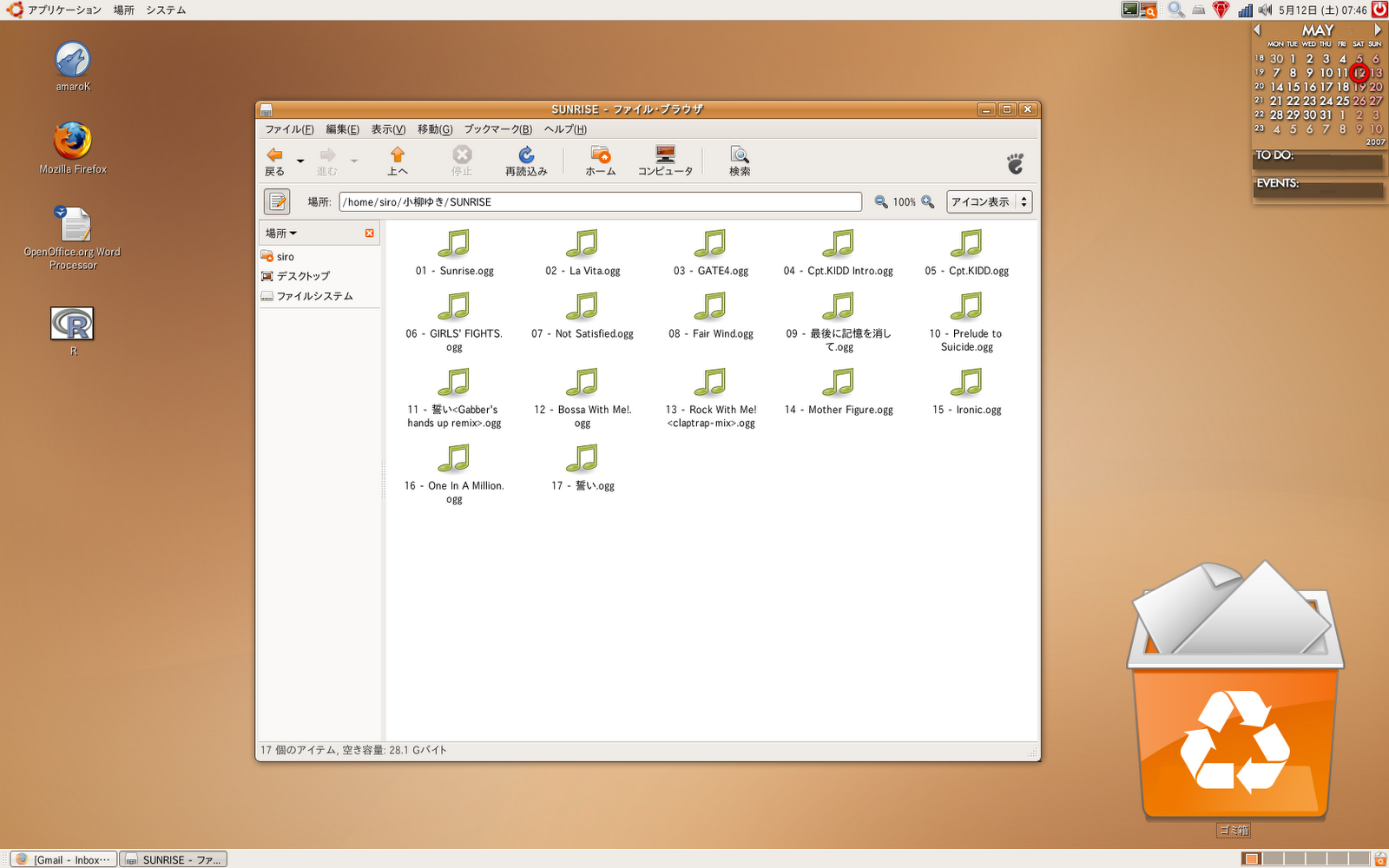
Task: Select 08 - Fair Wind.ogg file icon
Action: [x=711, y=306]
